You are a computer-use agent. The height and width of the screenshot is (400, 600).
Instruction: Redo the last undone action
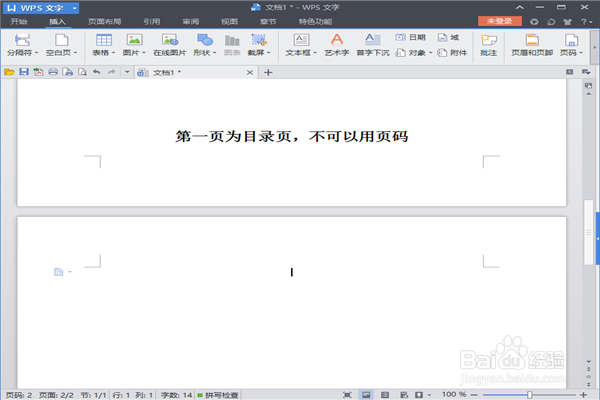pos(111,72)
